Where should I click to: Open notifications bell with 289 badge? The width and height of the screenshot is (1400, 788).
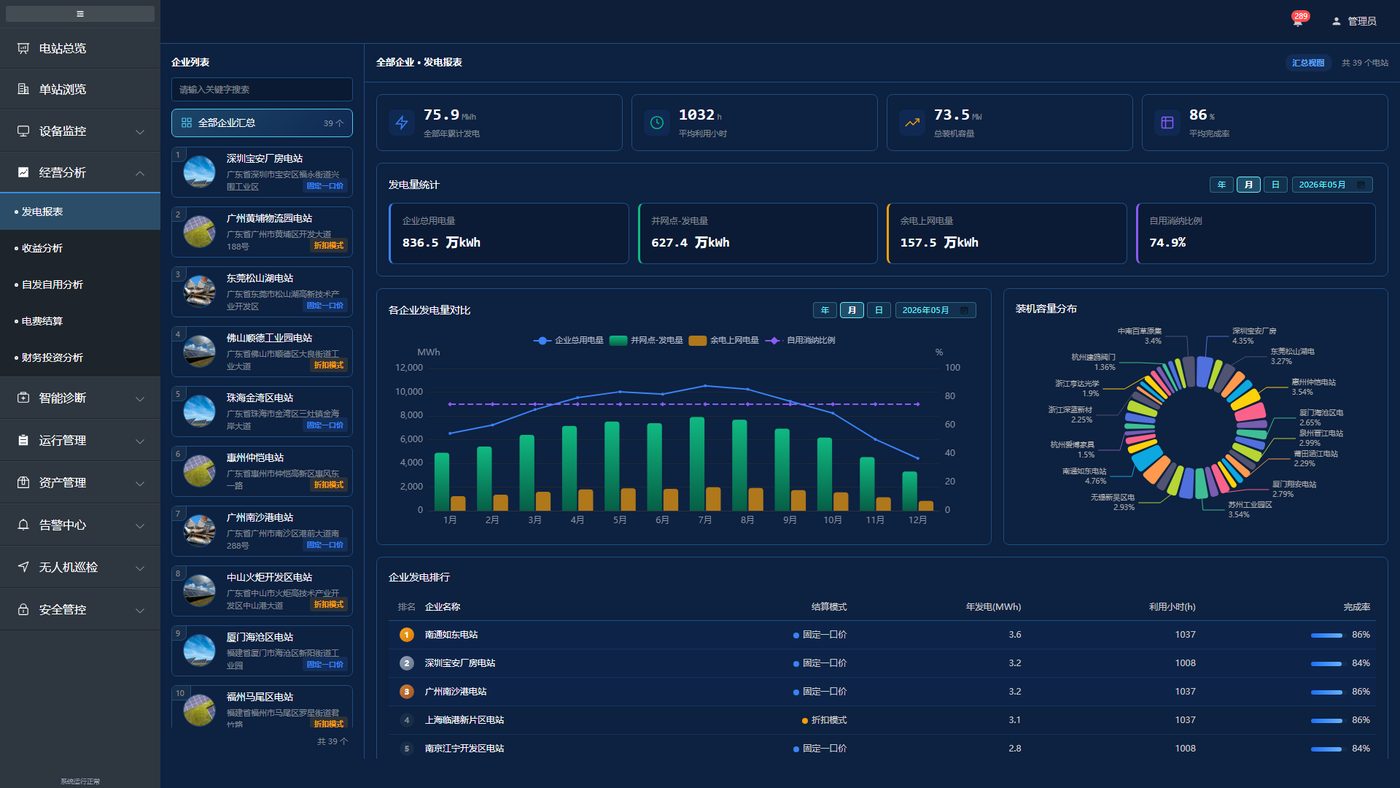tap(1297, 21)
